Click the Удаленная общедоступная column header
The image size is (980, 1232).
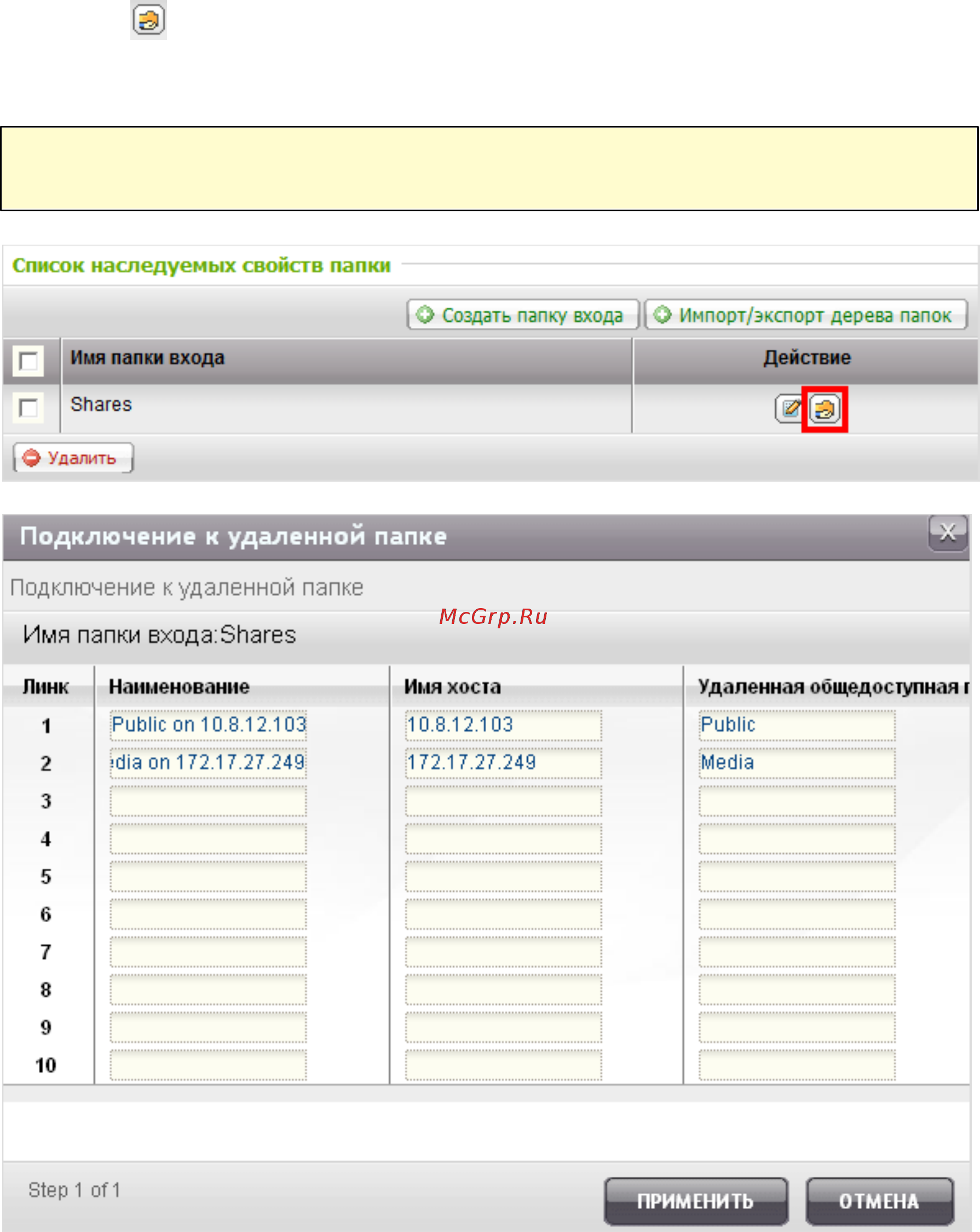point(834,686)
